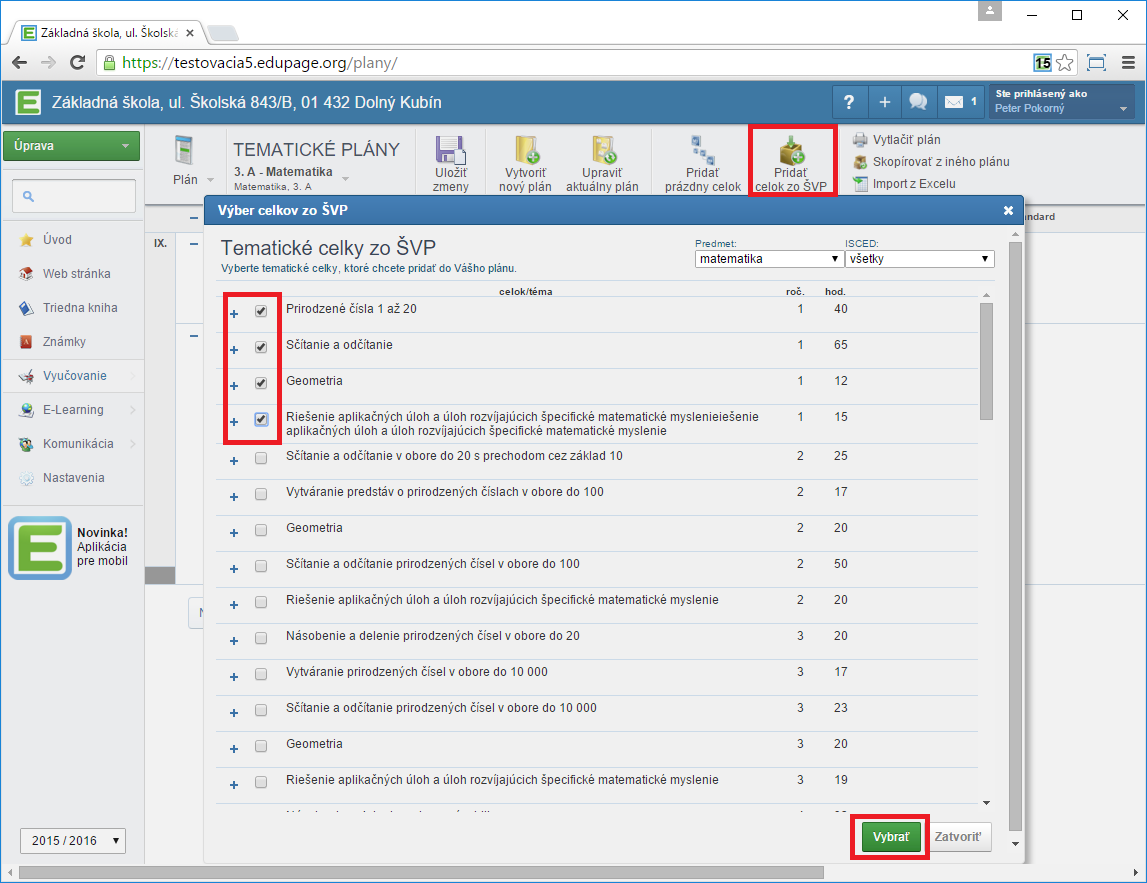
Task: Tick Vytváranie prirodzených čísel do 10 000 checkbox
Action: (261, 674)
